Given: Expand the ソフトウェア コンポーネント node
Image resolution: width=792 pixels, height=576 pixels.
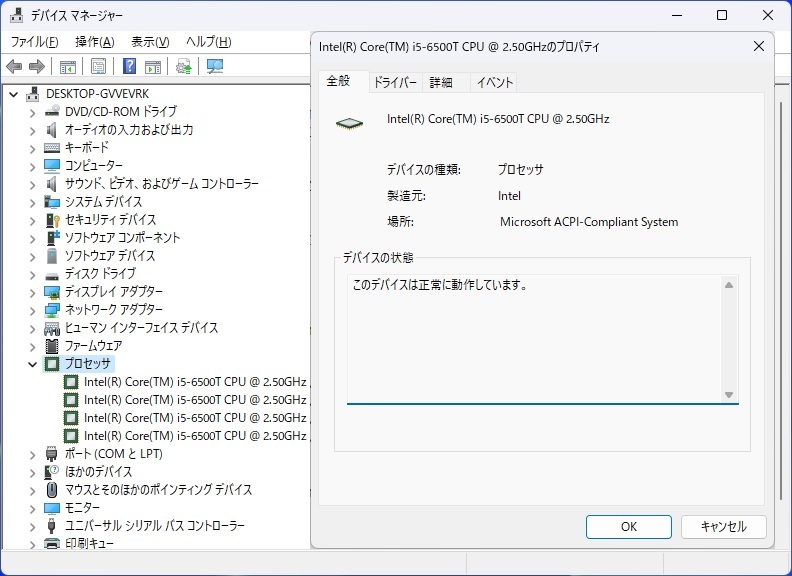Looking at the screenshot, I should (32, 238).
